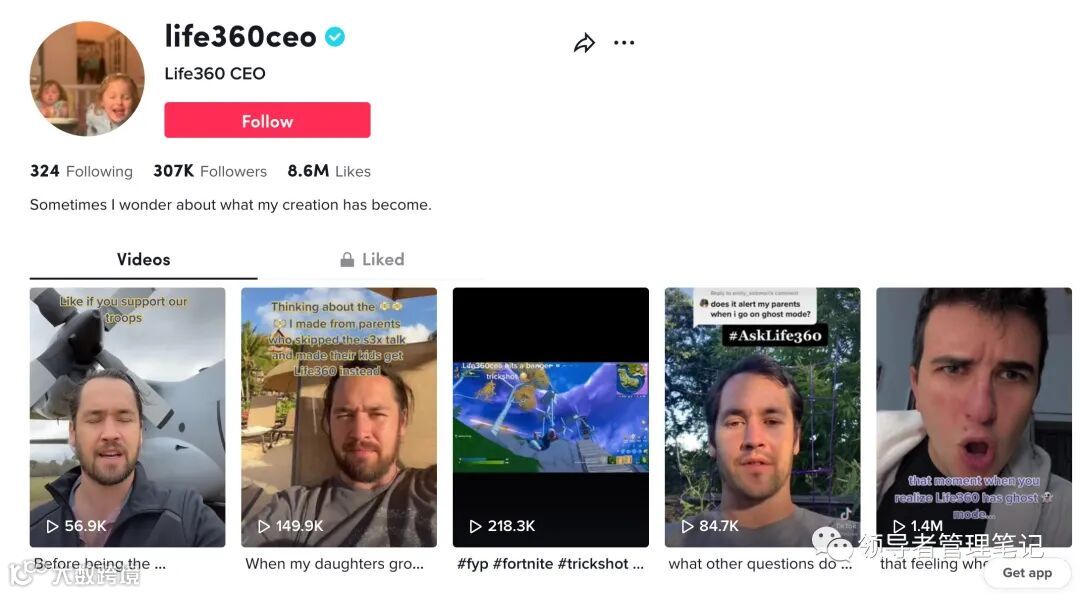
Task: Open the 324 Following list
Action: pyautogui.click(x=81, y=171)
